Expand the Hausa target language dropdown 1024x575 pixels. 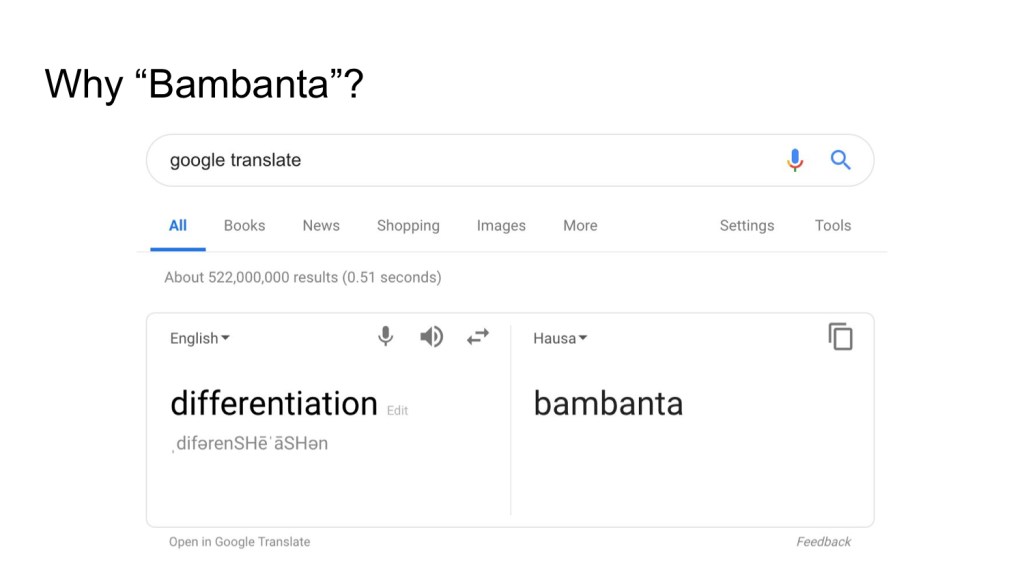pos(560,338)
